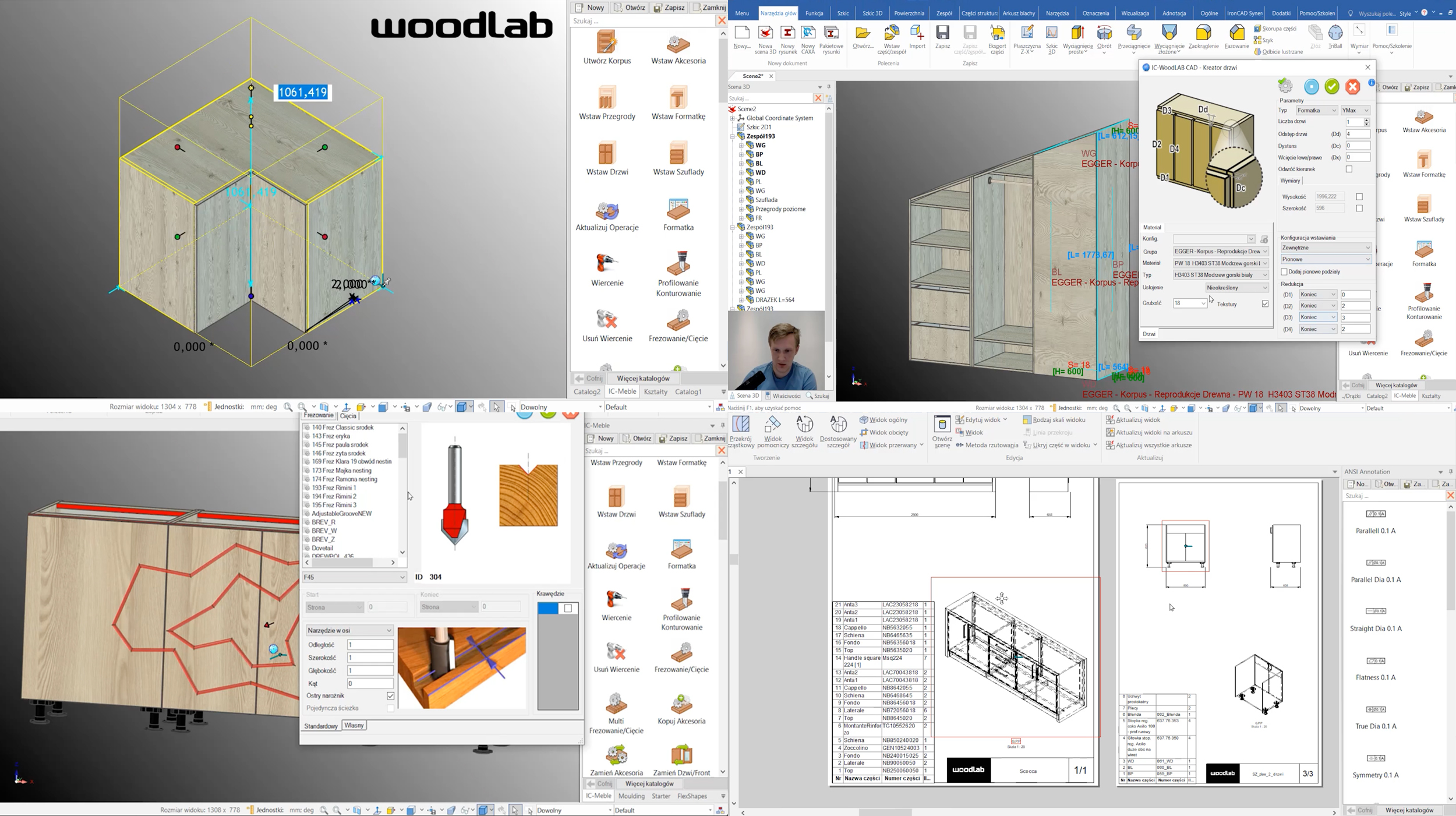Click the TriBall tool in the ribbon
This screenshot has height=816, width=1456.
click(1335, 33)
